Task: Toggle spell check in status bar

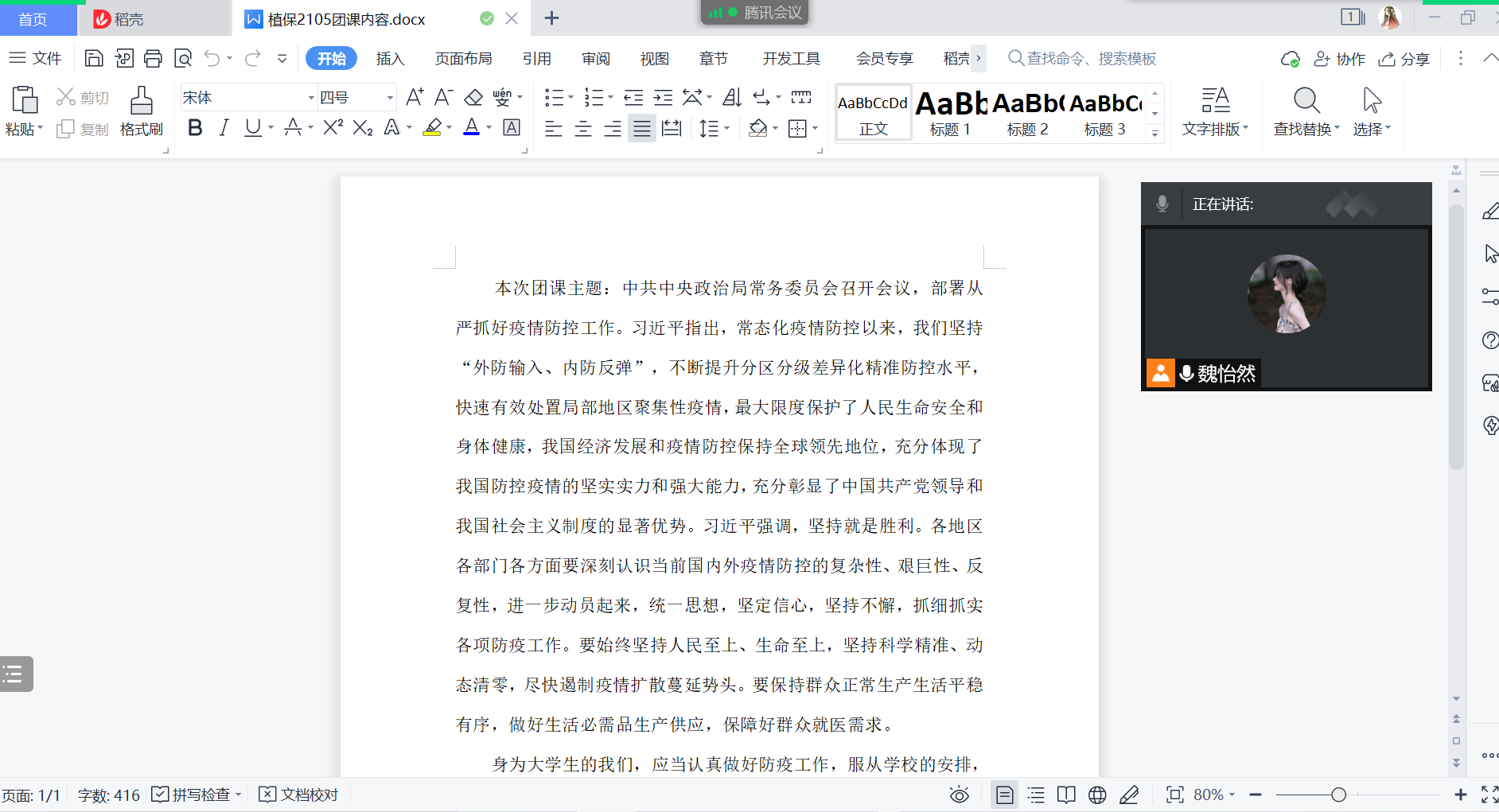Action: 191,795
